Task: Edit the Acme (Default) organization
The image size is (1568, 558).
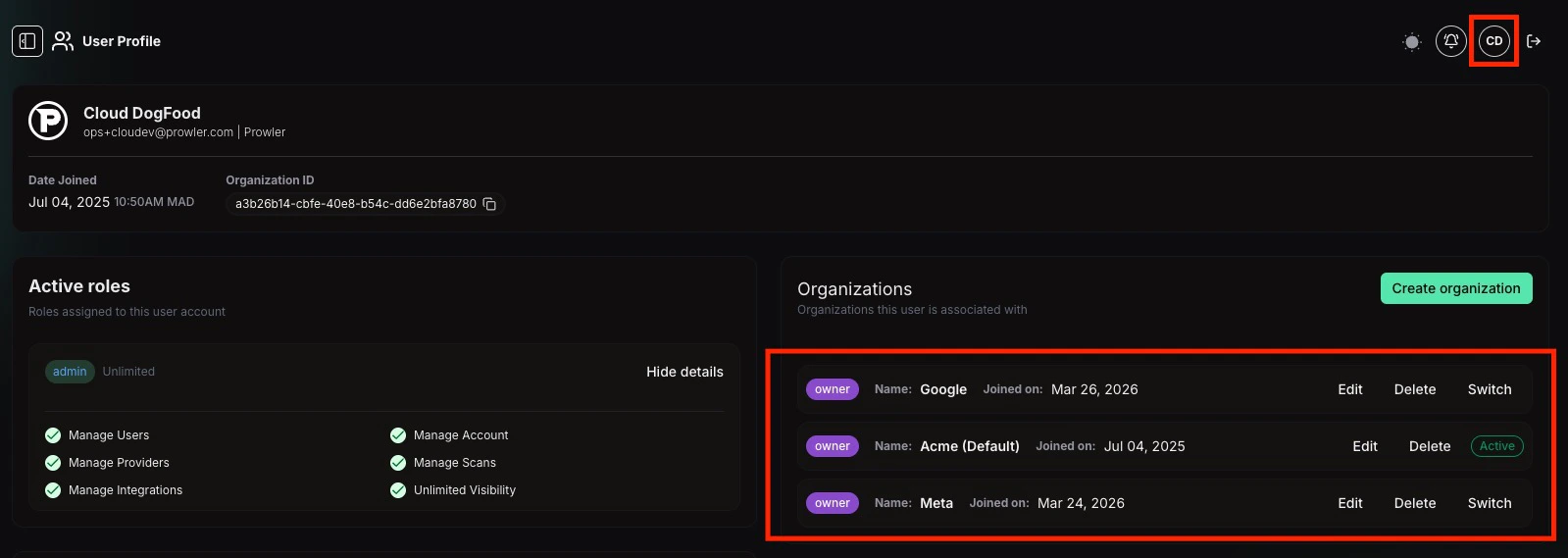Action: pyautogui.click(x=1365, y=446)
